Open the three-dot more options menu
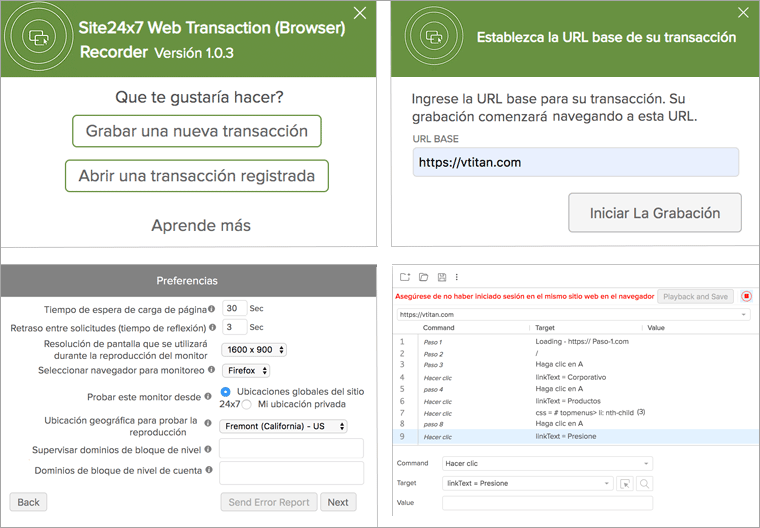 click(457, 277)
